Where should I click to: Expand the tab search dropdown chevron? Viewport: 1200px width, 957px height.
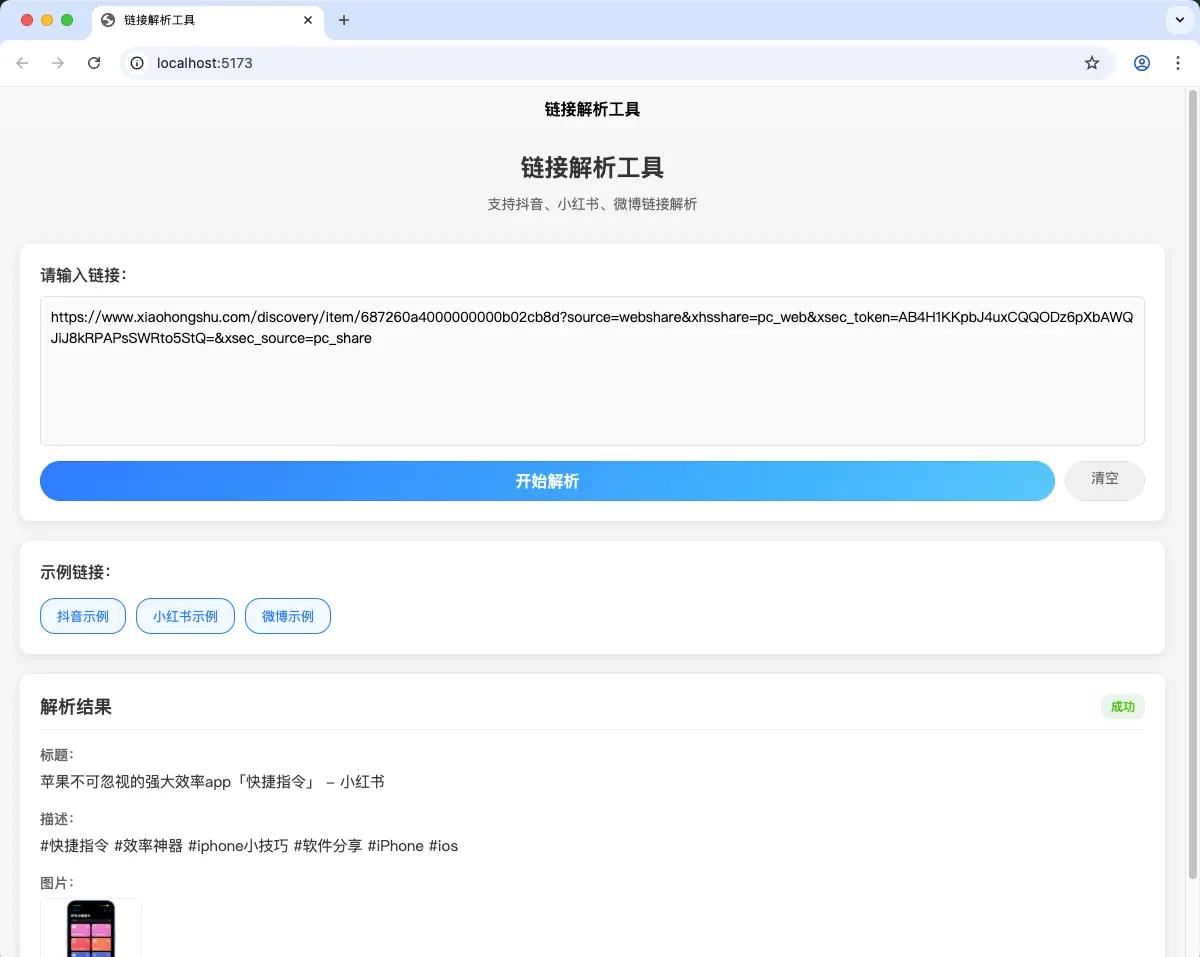coord(1177,20)
